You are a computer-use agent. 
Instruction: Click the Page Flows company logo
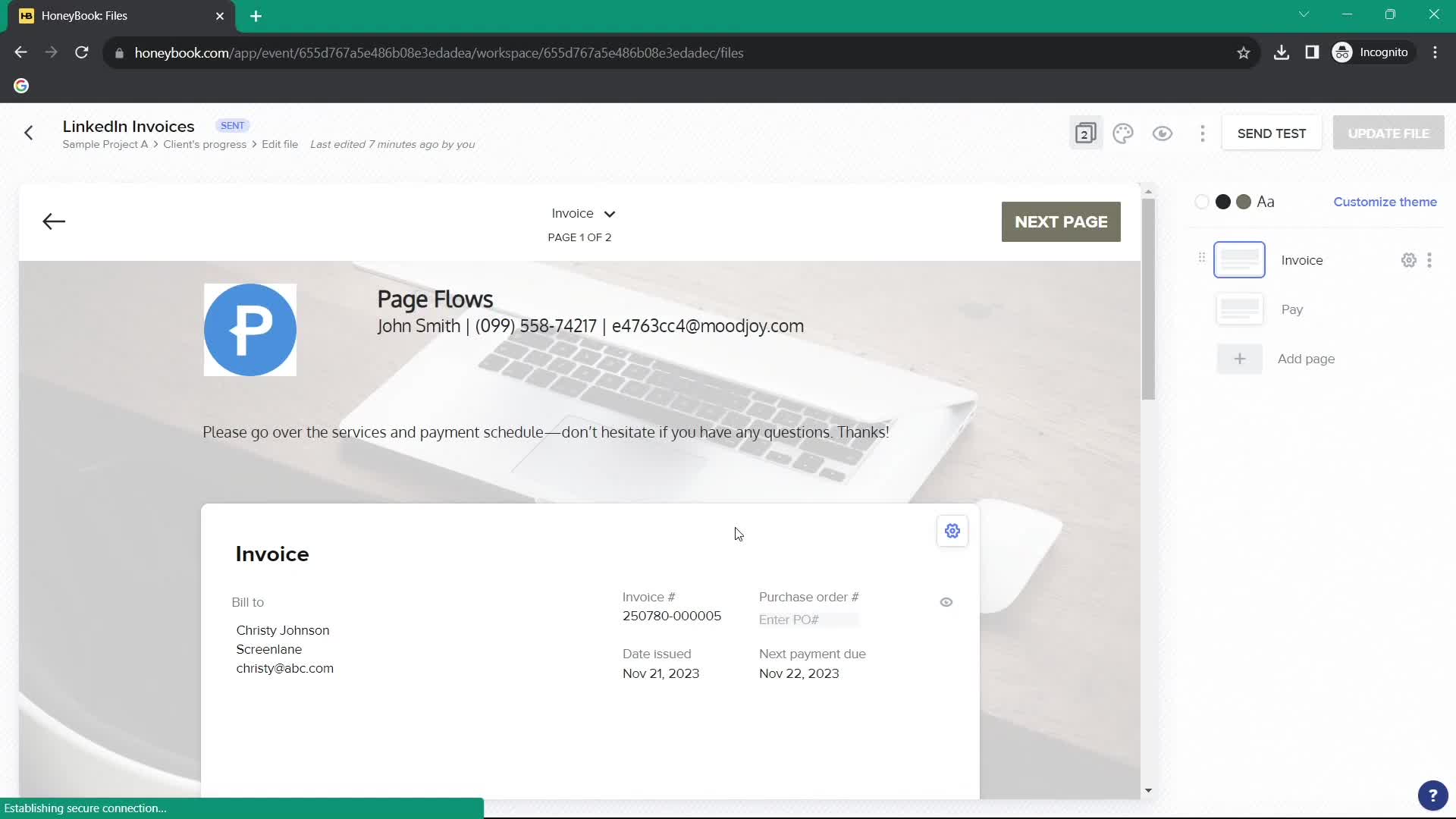pos(250,330)
